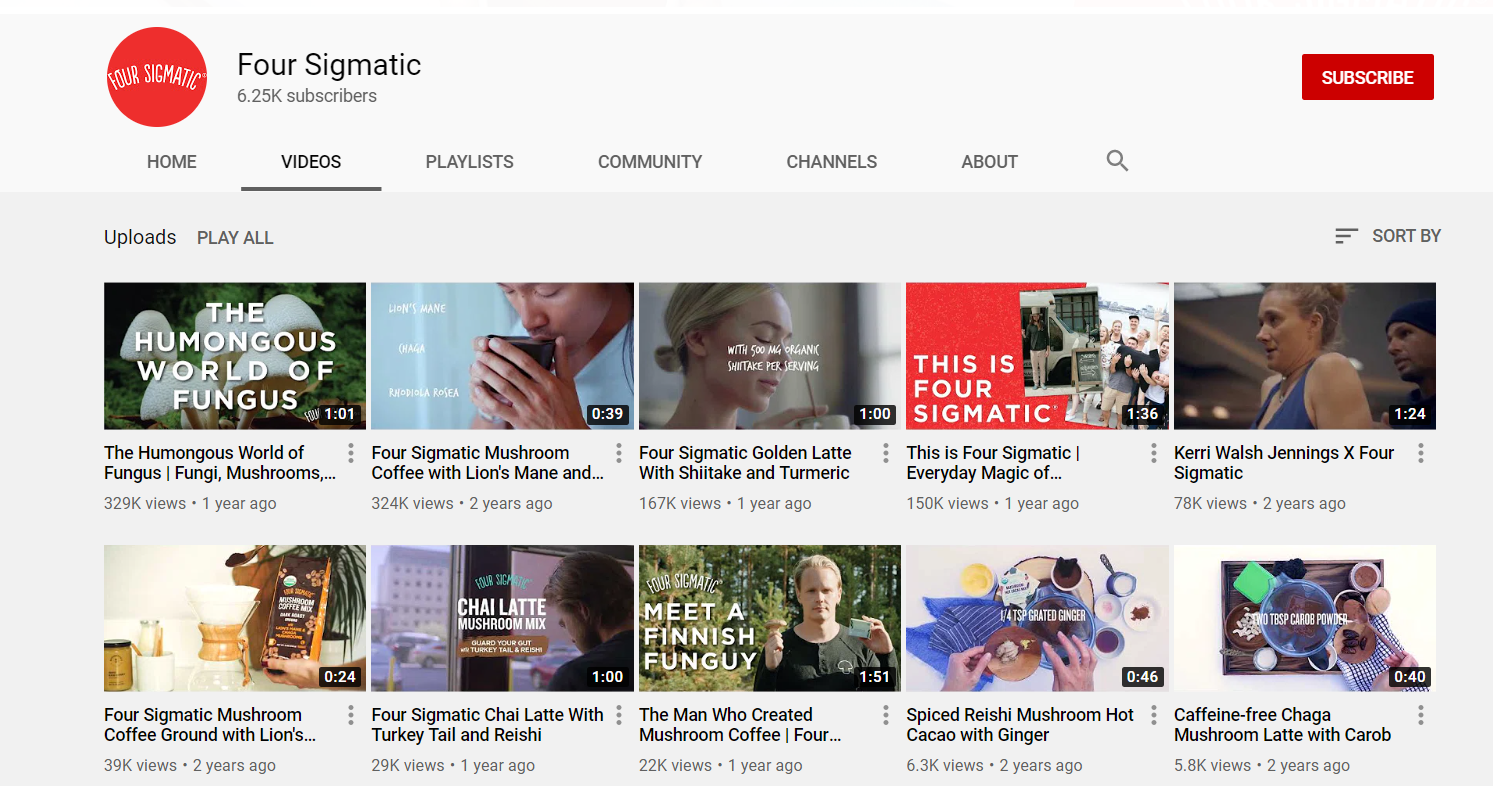Switch to the Playlists tab

469,162
